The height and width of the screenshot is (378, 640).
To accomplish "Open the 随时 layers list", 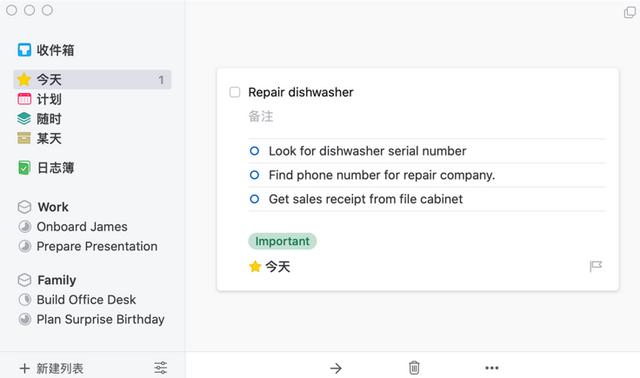I will coord(40,119).
